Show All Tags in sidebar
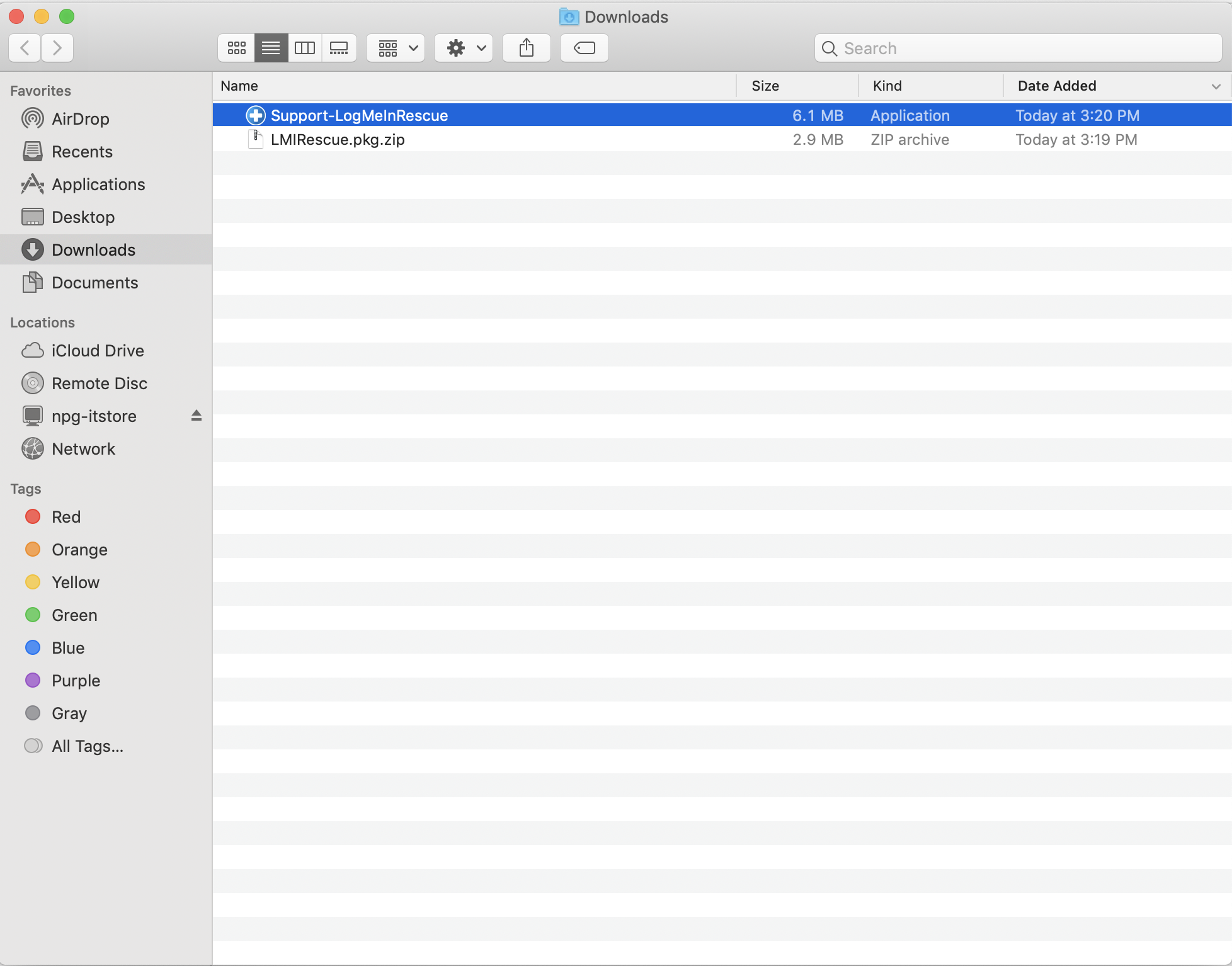The height and width of the screenshot is (966, 1232). [x=106, y=746]
